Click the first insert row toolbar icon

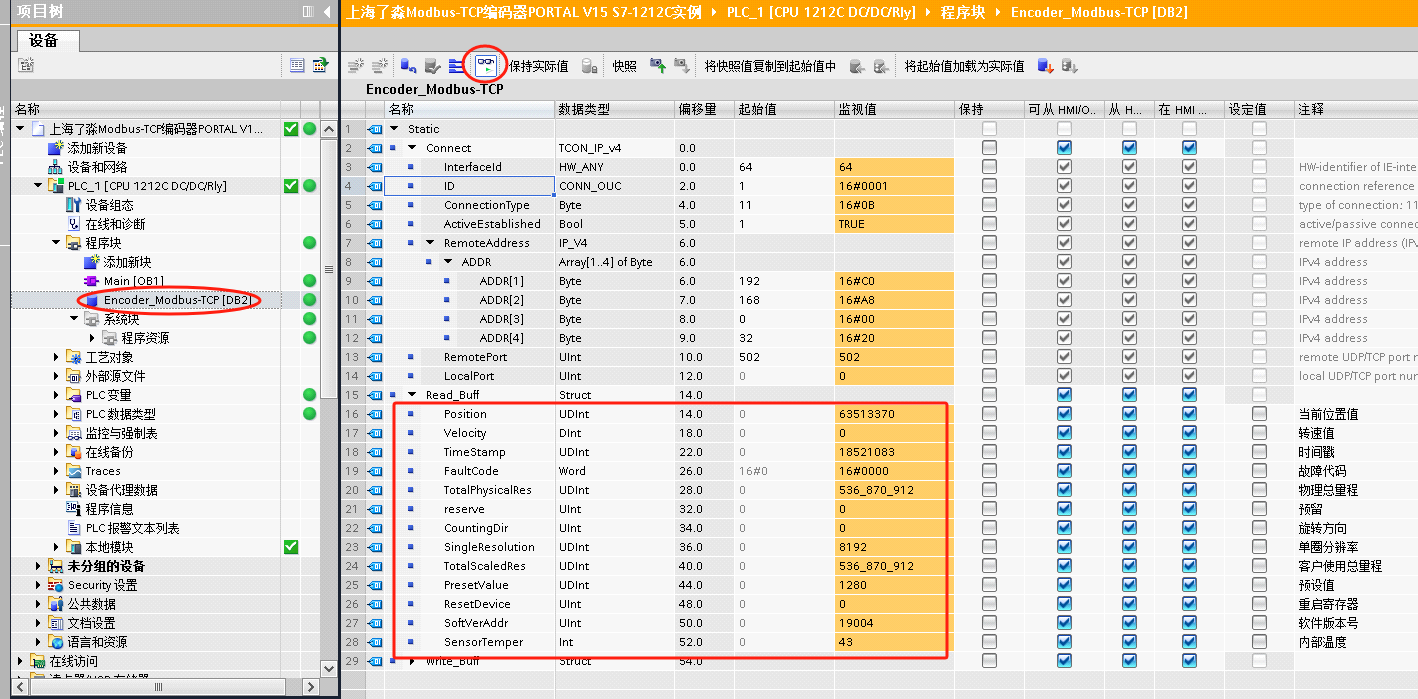(x=355, y=66)
